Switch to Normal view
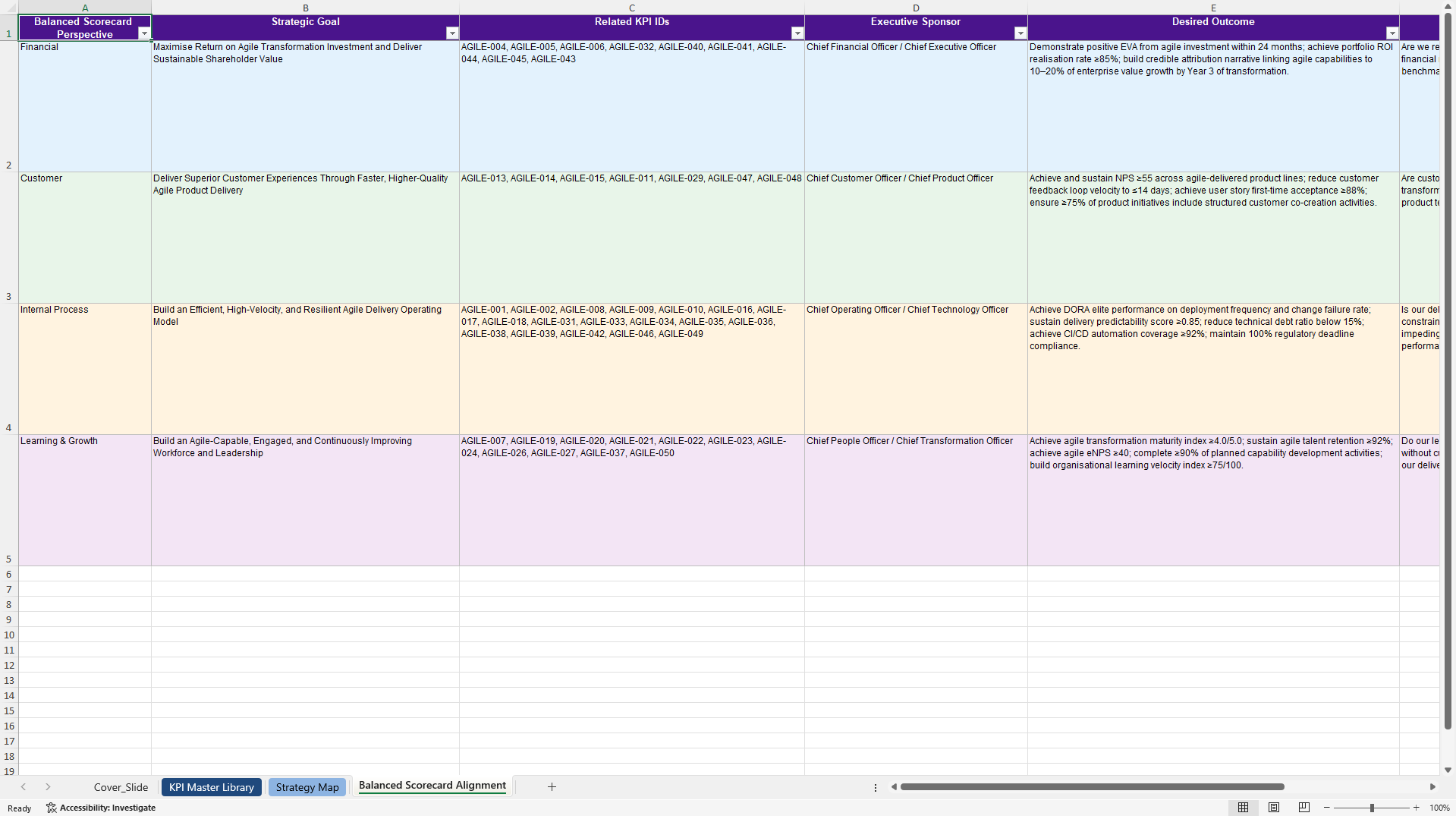1456x816 pixels. pyautogui.click(x=1243, y=808)
